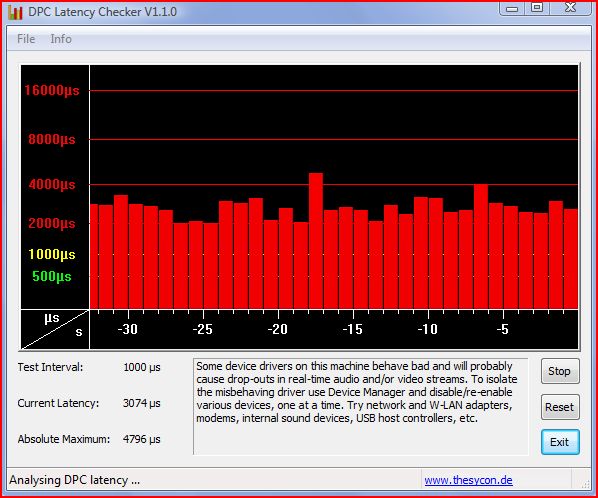Maximize the DPC Latency Checker window
This screenshot has width=598, height=498.
[x=537, y=8]
